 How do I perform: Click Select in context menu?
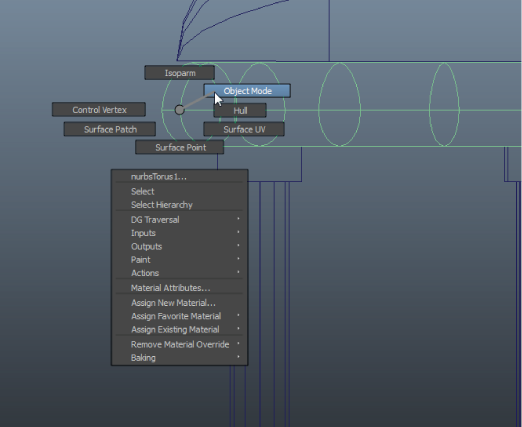click(x=180, y=191)
